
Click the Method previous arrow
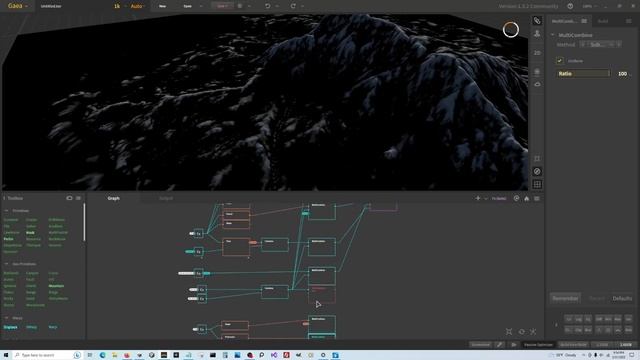(582, 44)
